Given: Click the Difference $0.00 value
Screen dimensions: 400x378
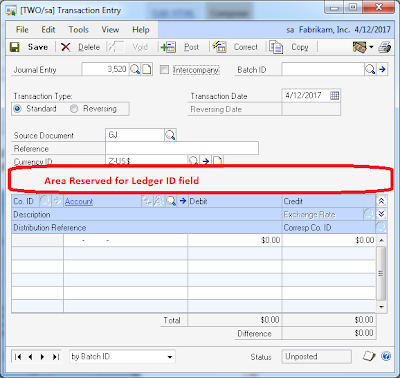Looking at the screenshot, I should (364, 333).
